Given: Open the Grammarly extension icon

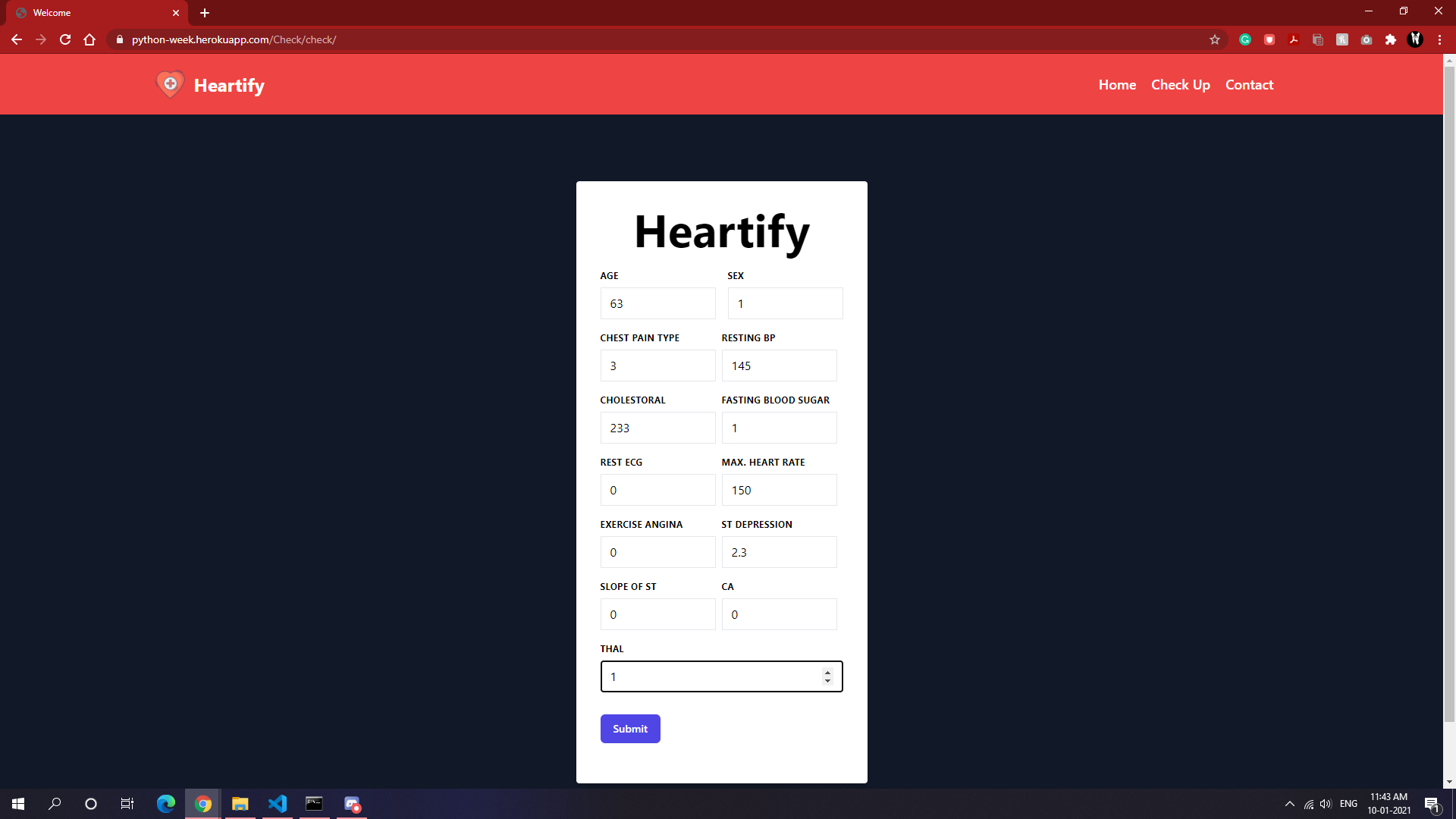Looking at the screenshot, I should (x=1245, y=39).
